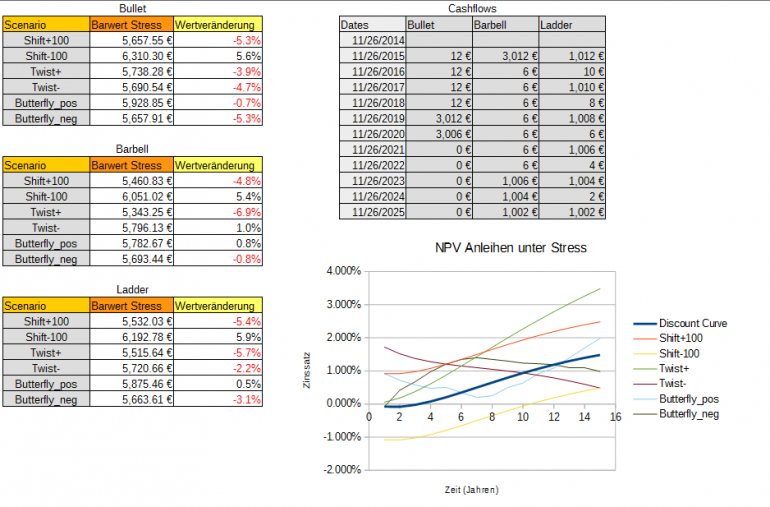Select the chart title NPV Anleihen unter Stress

point(511,248)
